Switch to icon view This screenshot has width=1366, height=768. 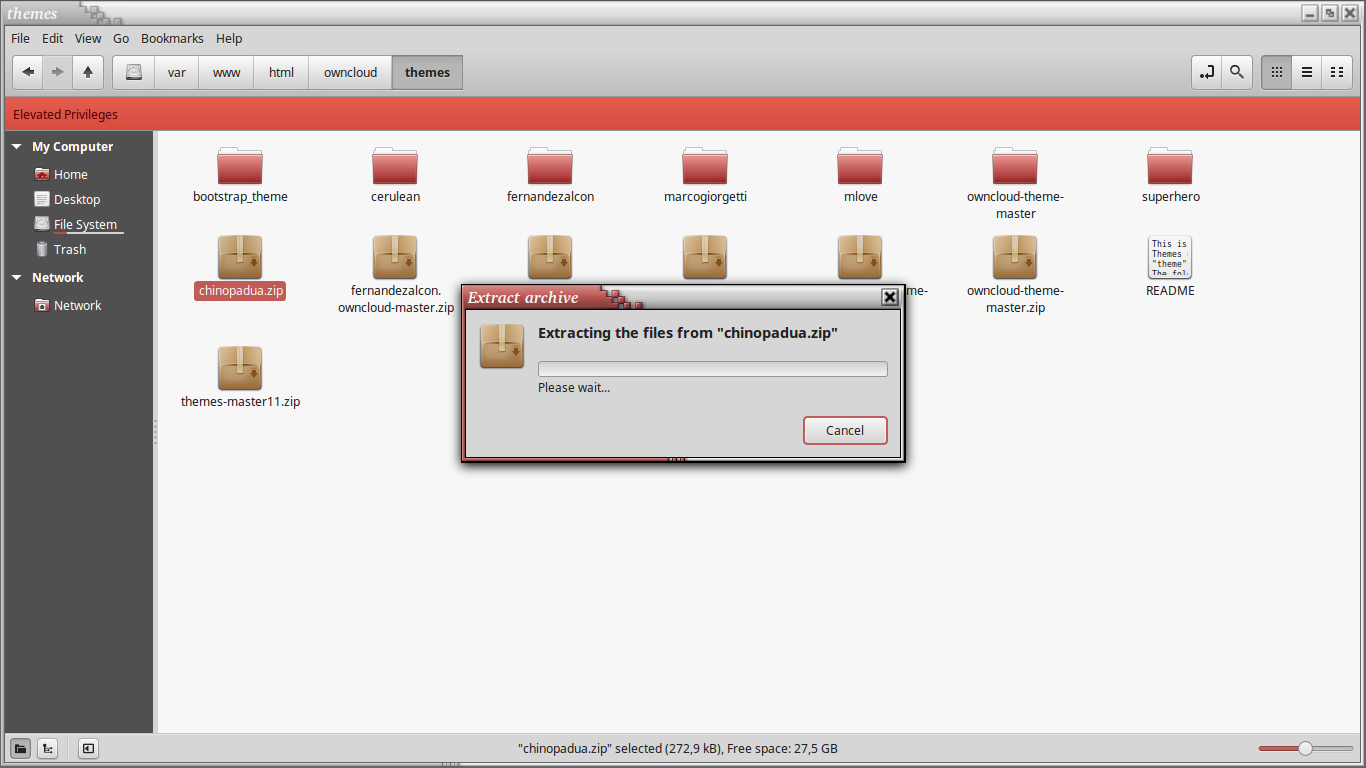pos(1277,72)
